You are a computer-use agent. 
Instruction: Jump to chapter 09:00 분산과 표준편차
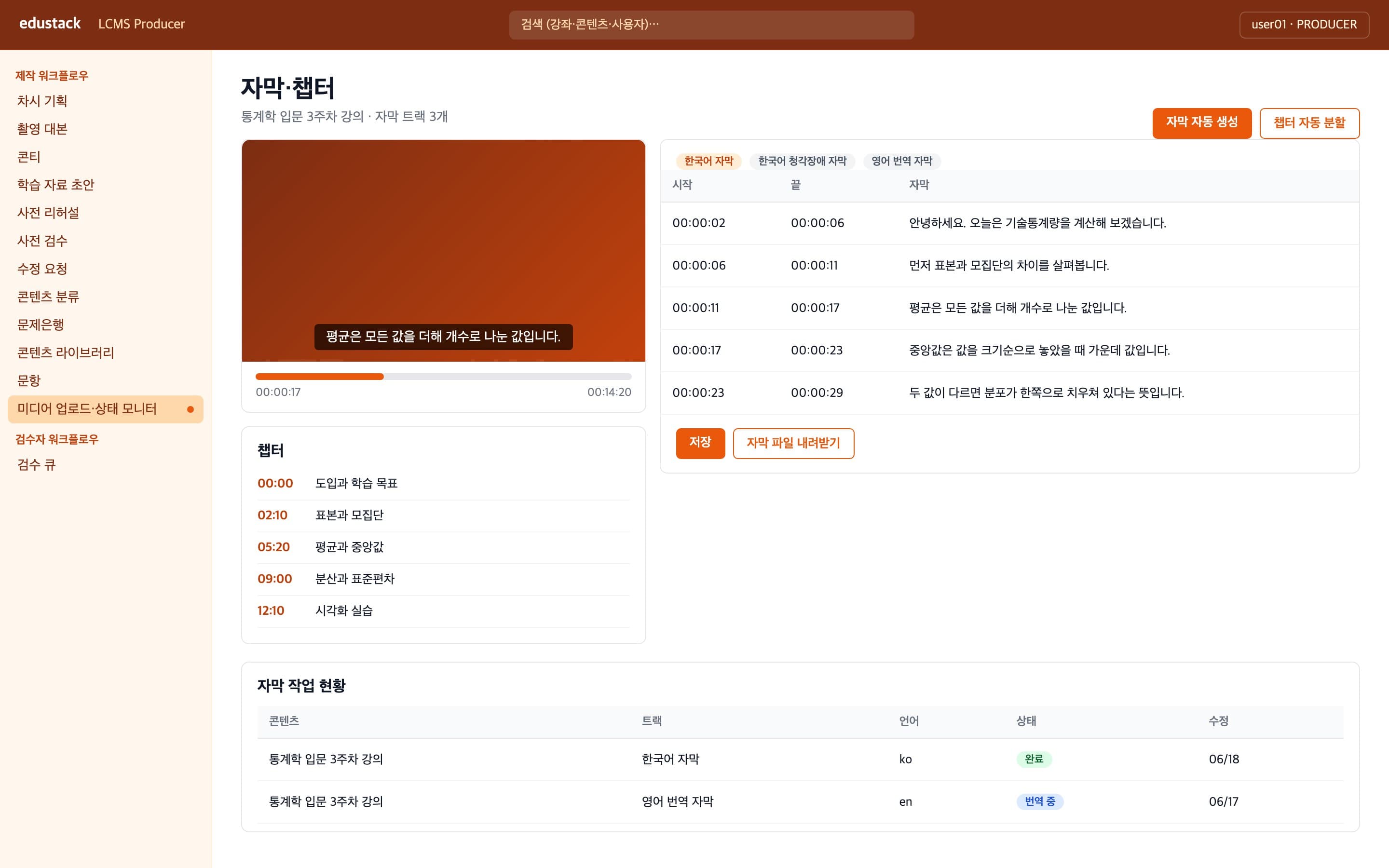click(444, 579)
